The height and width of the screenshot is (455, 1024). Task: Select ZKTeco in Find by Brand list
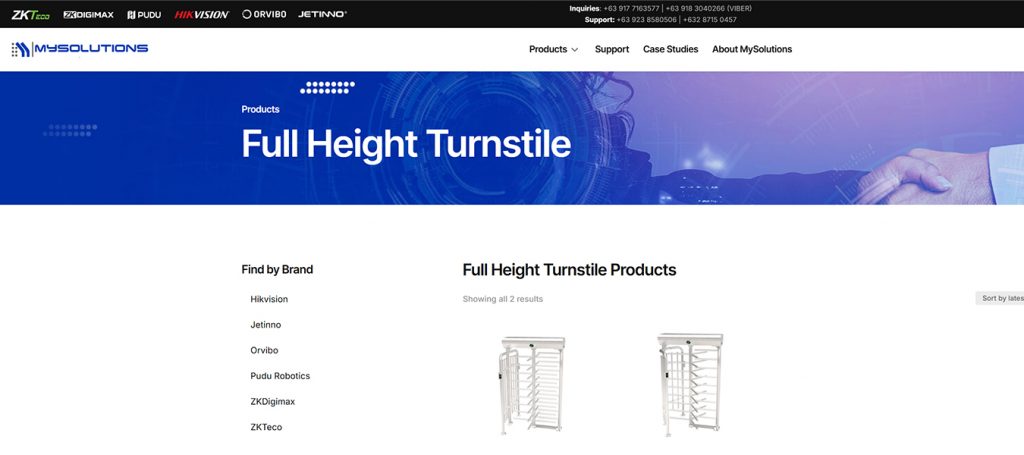pos(266,427)
